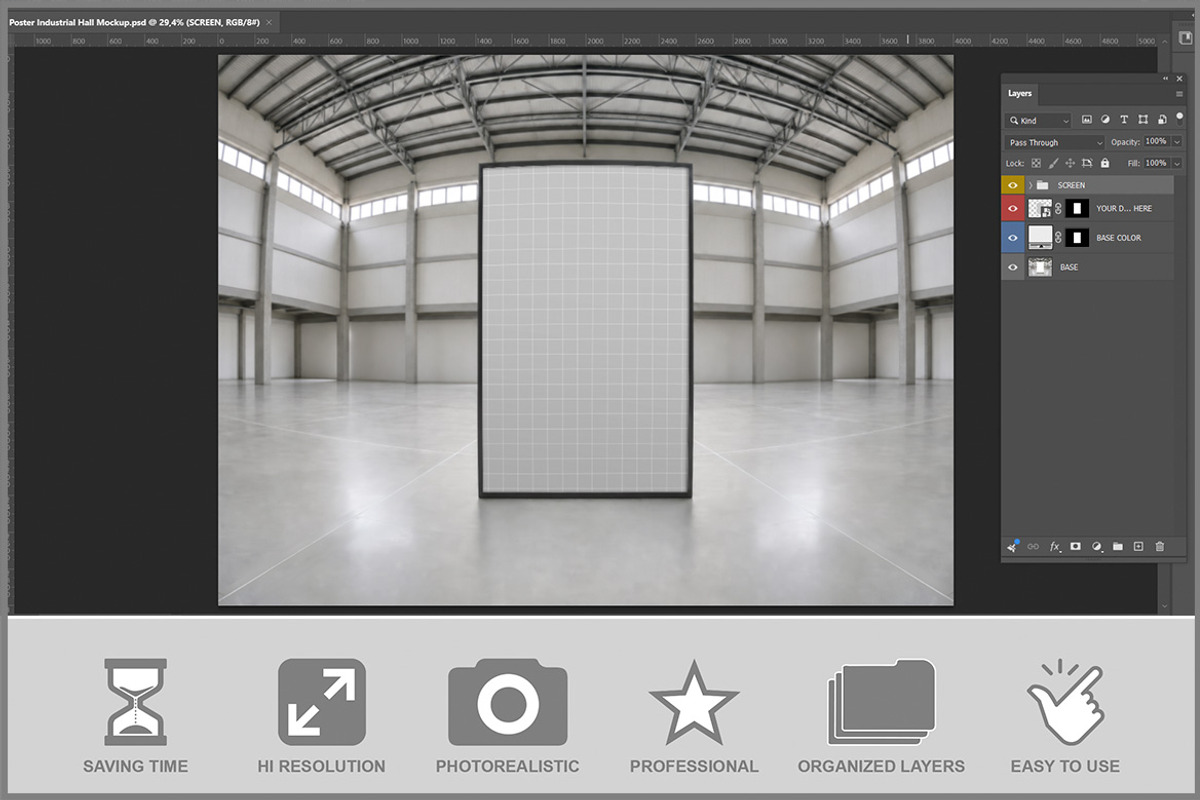Screen dimensions: 1200x800
Task: Filter layers by type layers icon
Action: [x=1124, y=120]
